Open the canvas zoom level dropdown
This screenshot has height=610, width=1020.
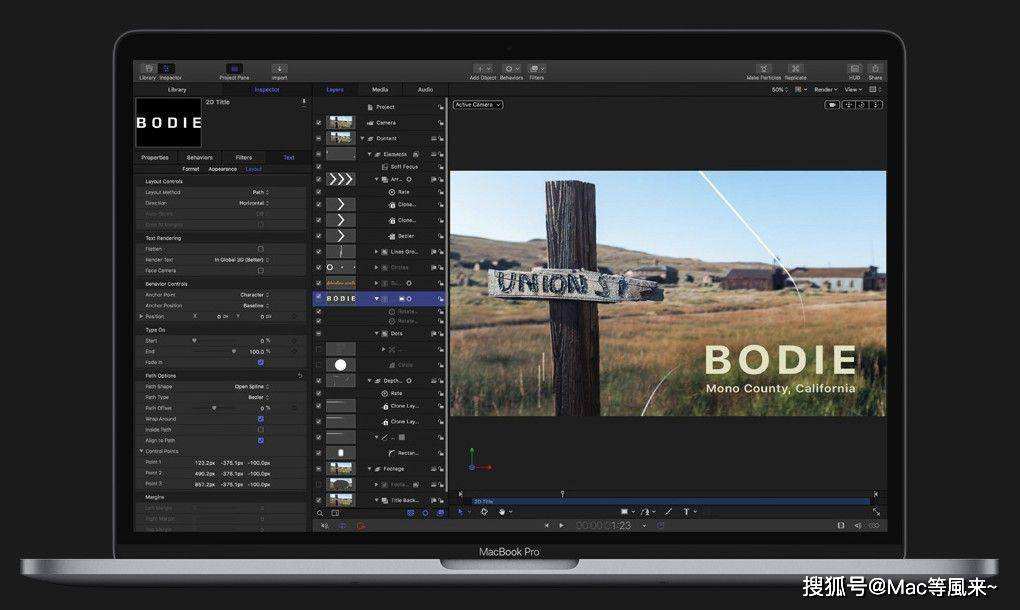click(779, 90)
